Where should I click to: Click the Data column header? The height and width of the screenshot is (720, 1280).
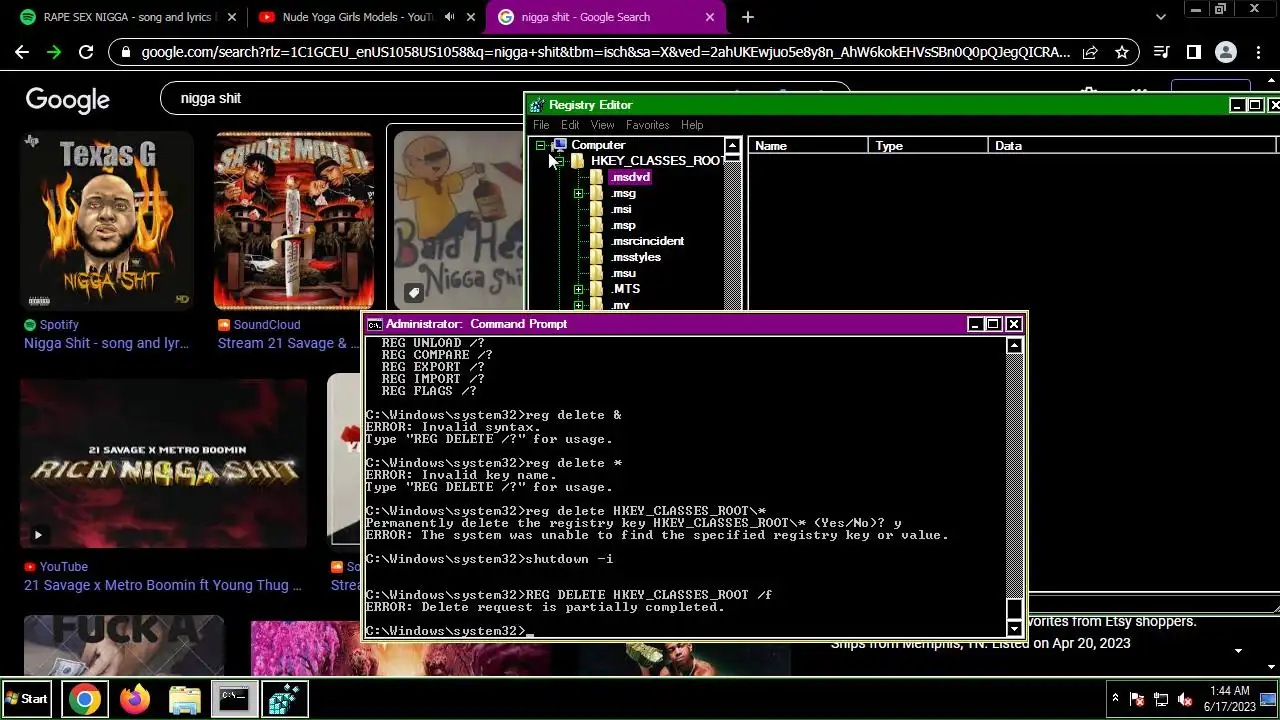coord(1132,146)
